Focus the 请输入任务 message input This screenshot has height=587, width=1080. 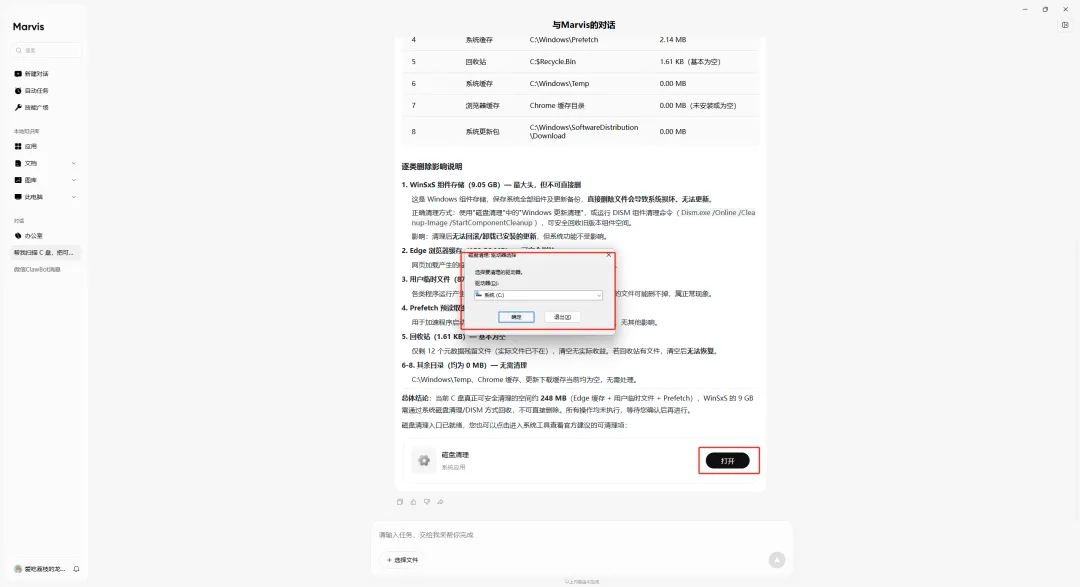582,535
